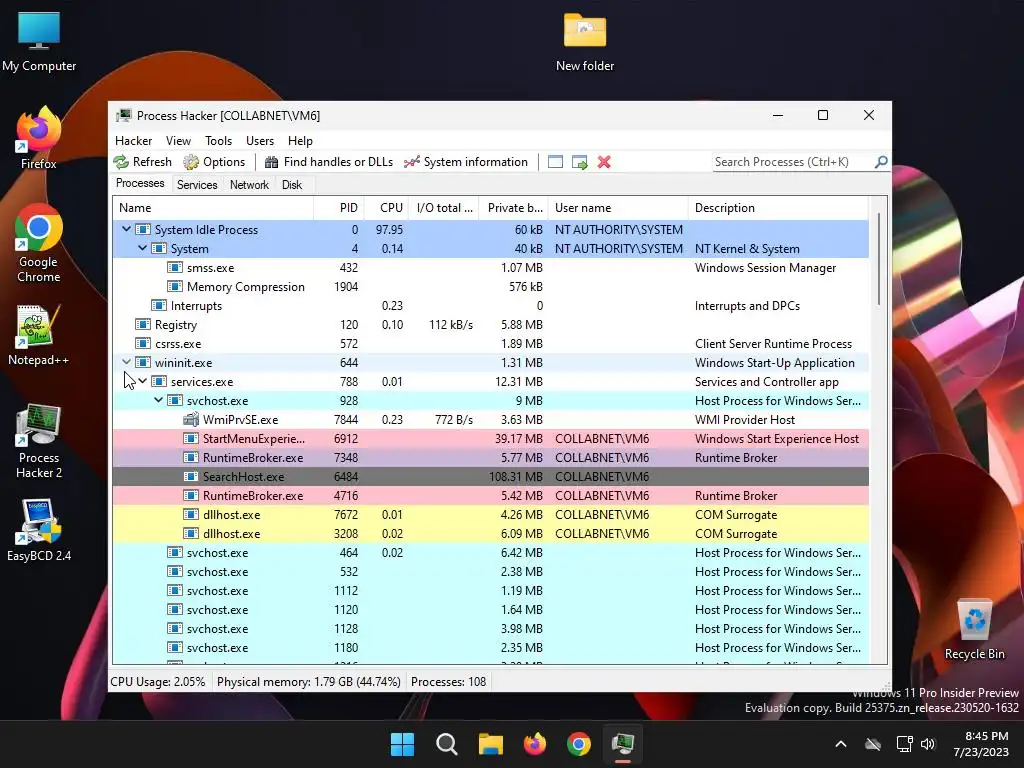Open the View menu
The height and width of the screenshot is (768, 1024).
click(x=178, y=140)
